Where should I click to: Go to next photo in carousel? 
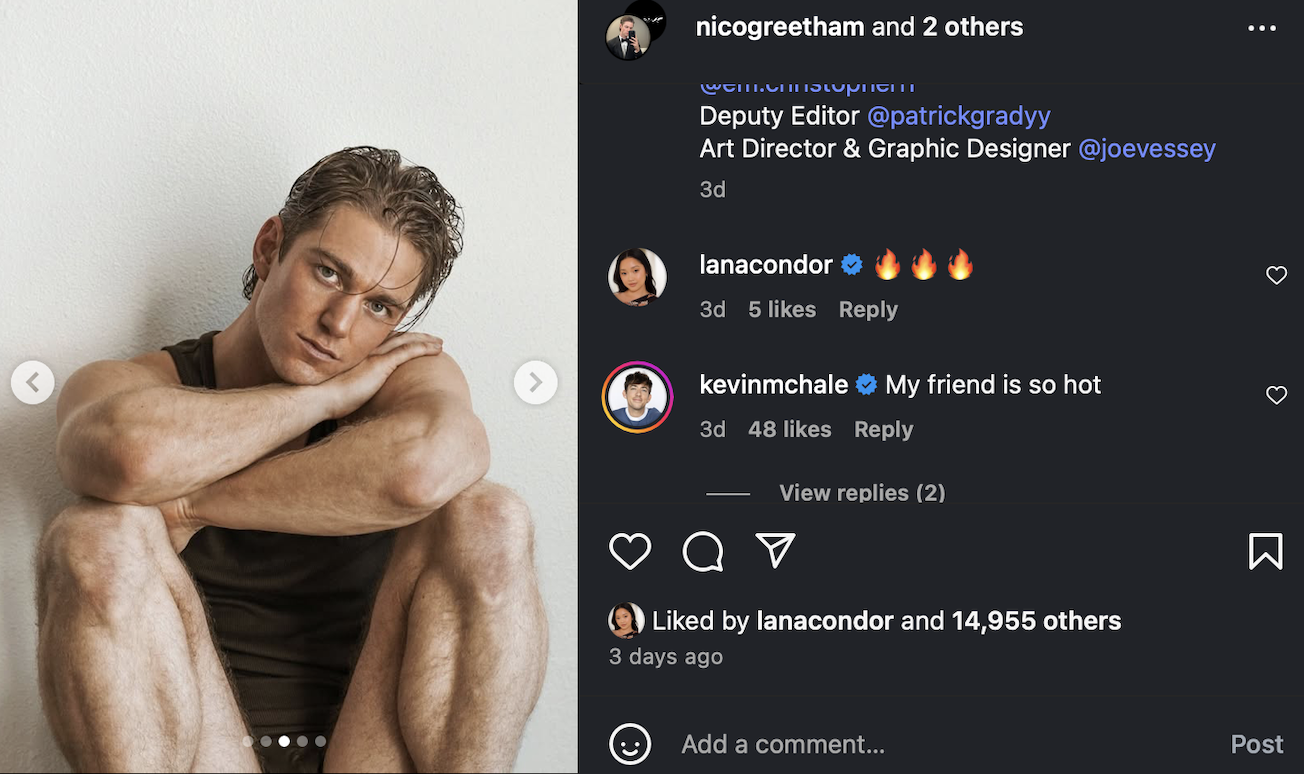pos(535,382)
